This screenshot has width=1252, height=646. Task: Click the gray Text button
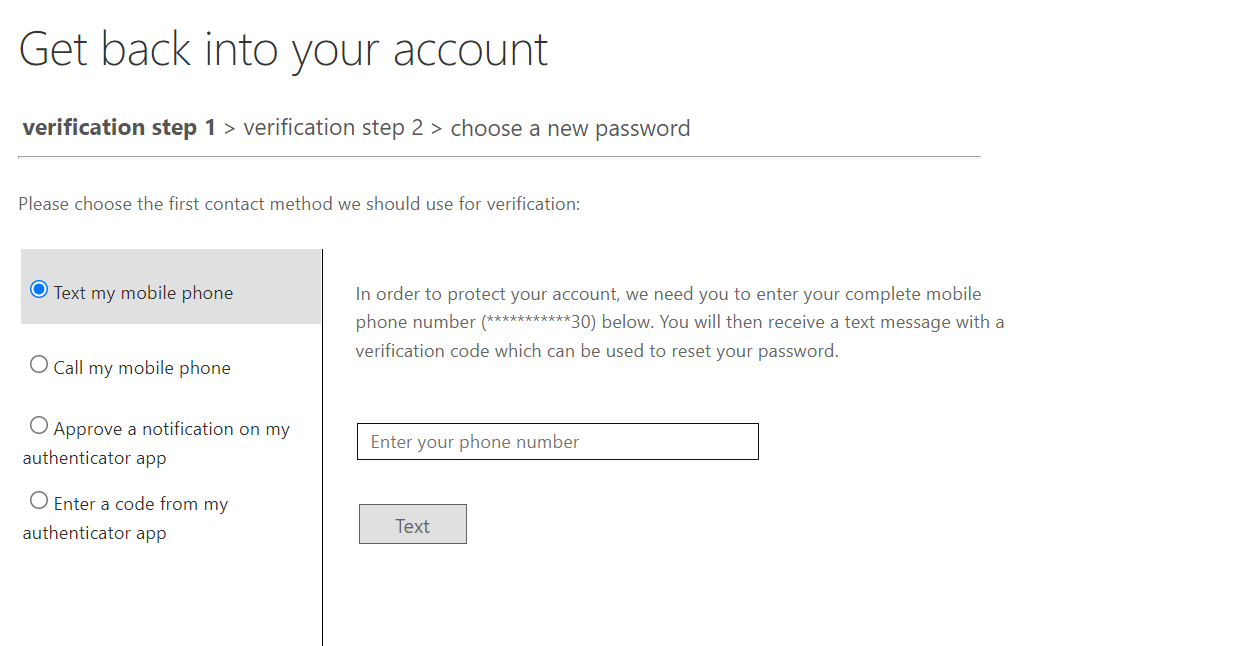point(413,525)
